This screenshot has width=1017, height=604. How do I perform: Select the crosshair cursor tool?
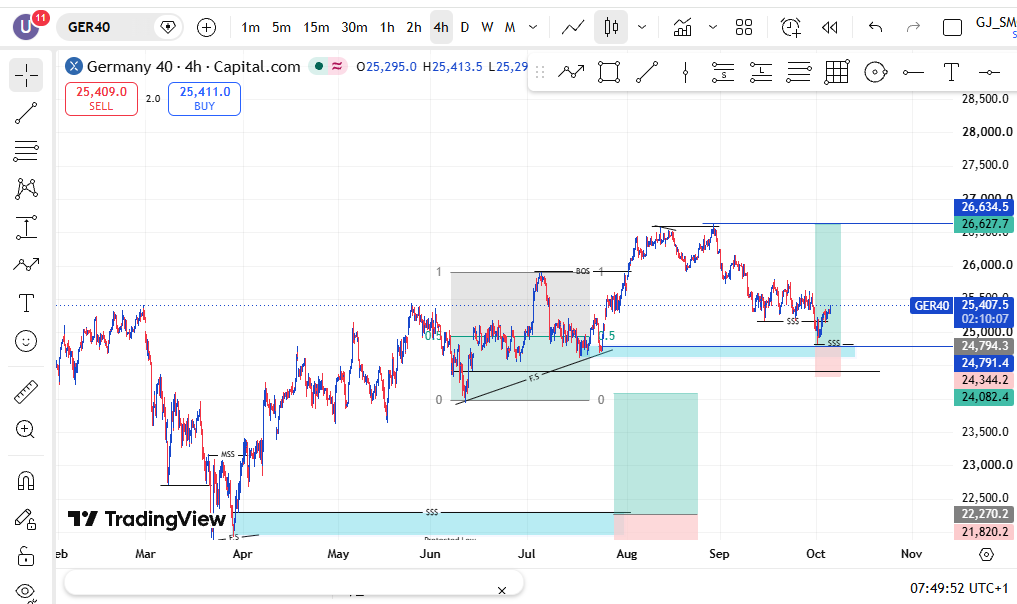pyautogui.click(x=26, y=75)
